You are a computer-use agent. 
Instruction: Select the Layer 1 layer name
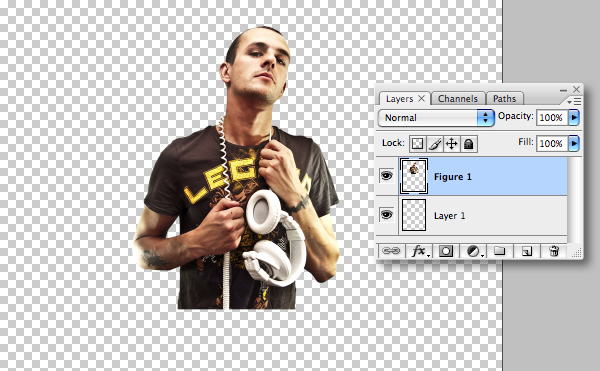(x=450, y=216)
